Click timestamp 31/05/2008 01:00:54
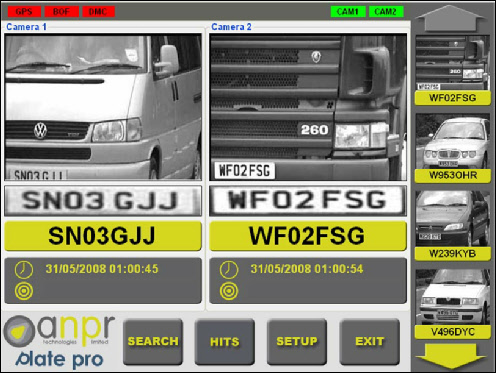Image resolution: width=496 pixels, height=373 pixels. 307,269
